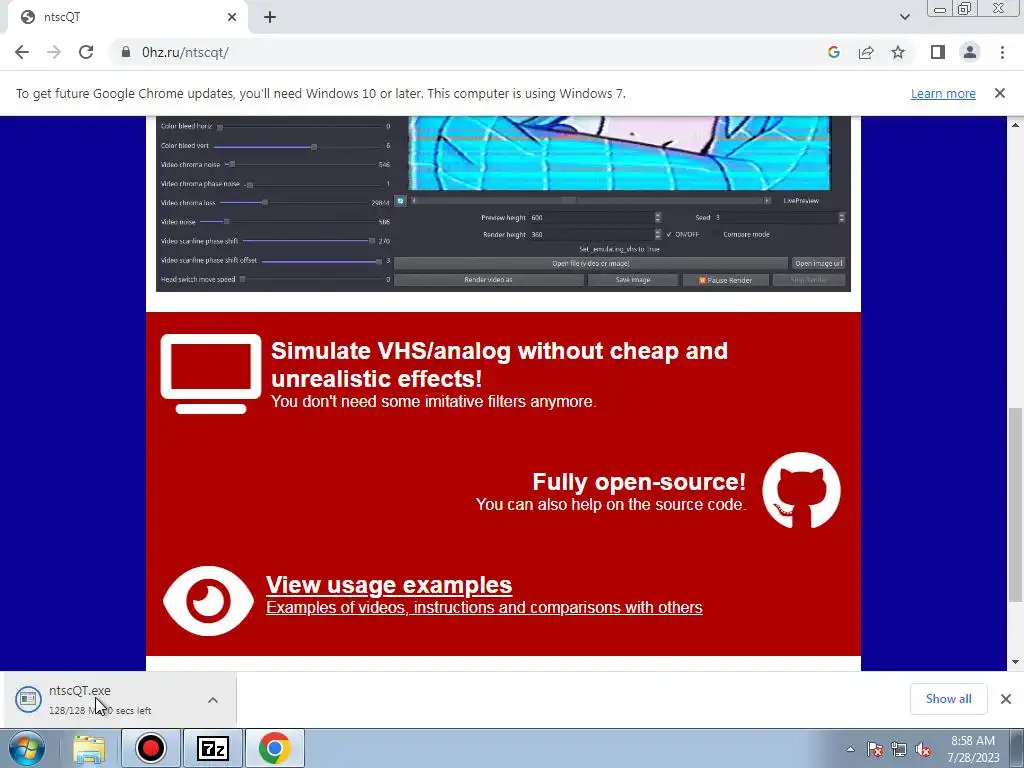Close the ntscQT tab
This screenshot has height=768, width=1024.
[x=232, y=17]
